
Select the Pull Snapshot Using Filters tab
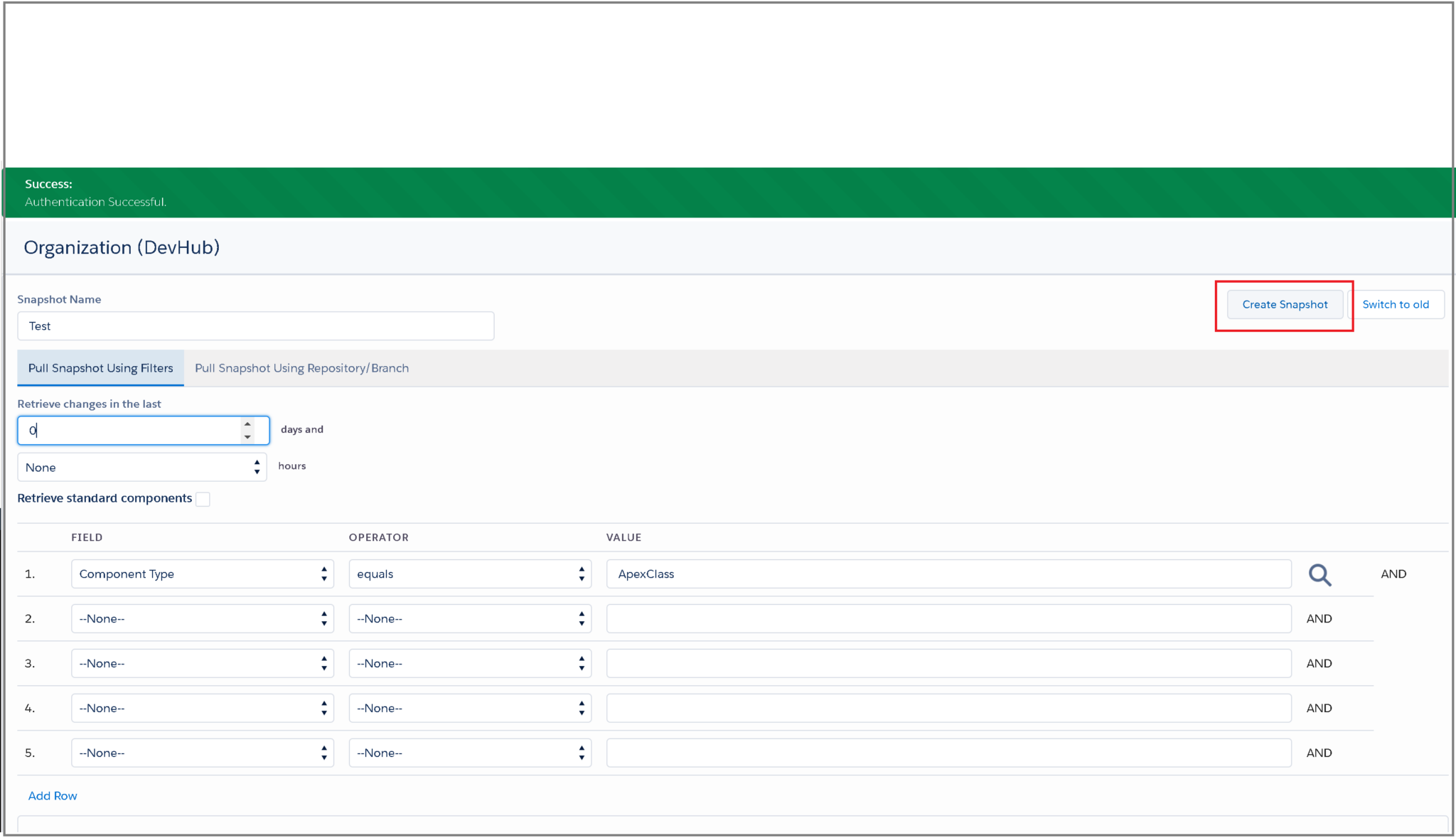click(100, 368)
